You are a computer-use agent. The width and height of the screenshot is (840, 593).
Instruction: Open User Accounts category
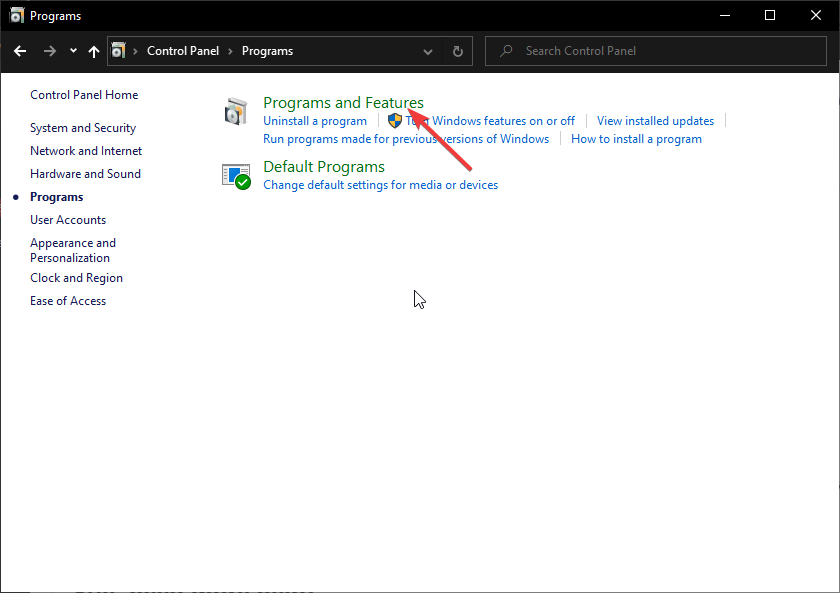[68, 220]
